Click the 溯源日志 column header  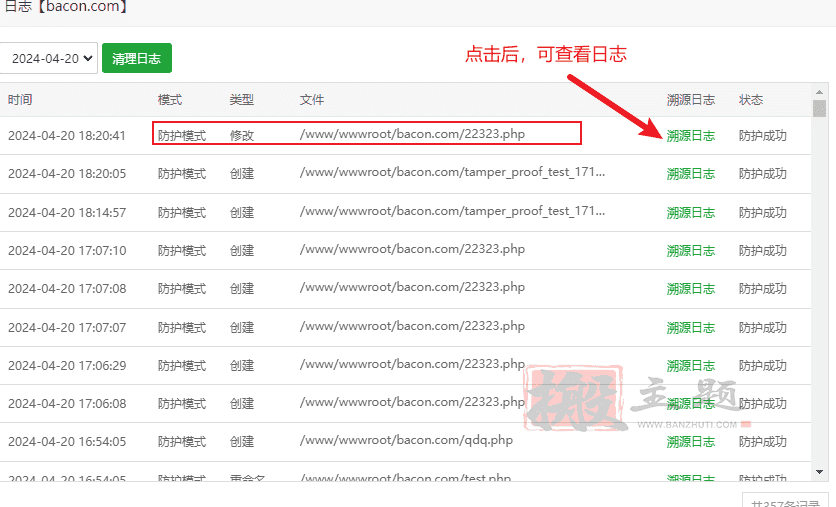tap(690, 100)
